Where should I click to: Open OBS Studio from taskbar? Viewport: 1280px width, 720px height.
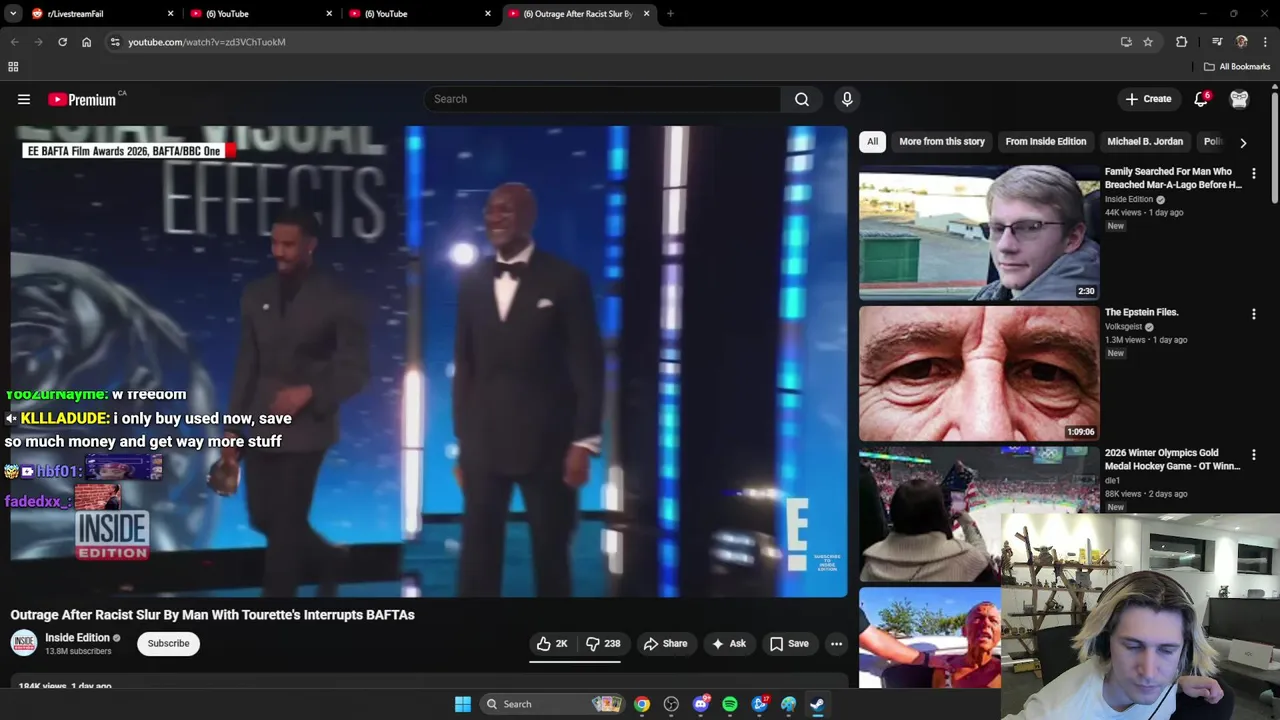[x=671, y=704]
